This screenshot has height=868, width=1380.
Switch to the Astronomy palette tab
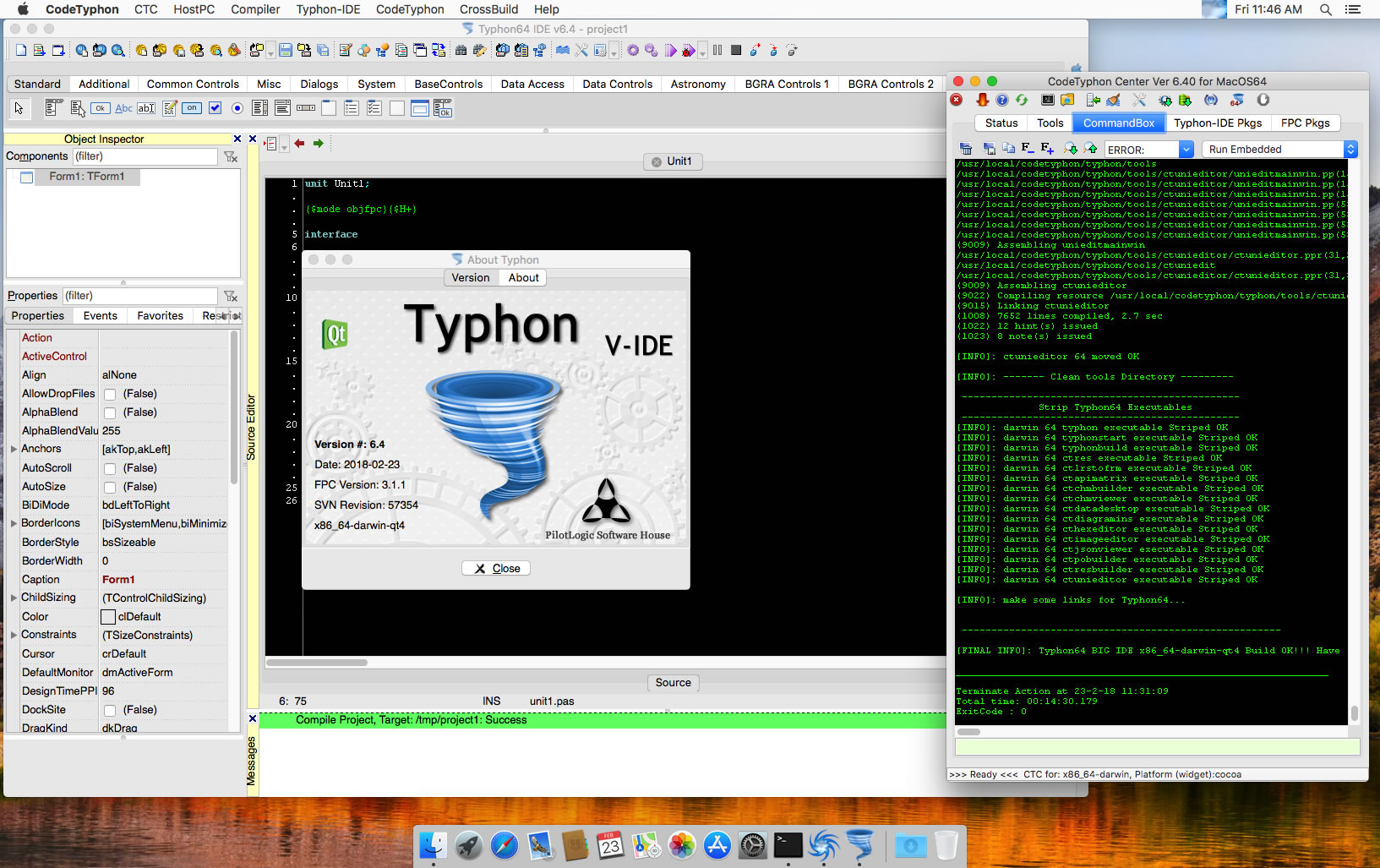pyautogui.click(x=698, y=84)
